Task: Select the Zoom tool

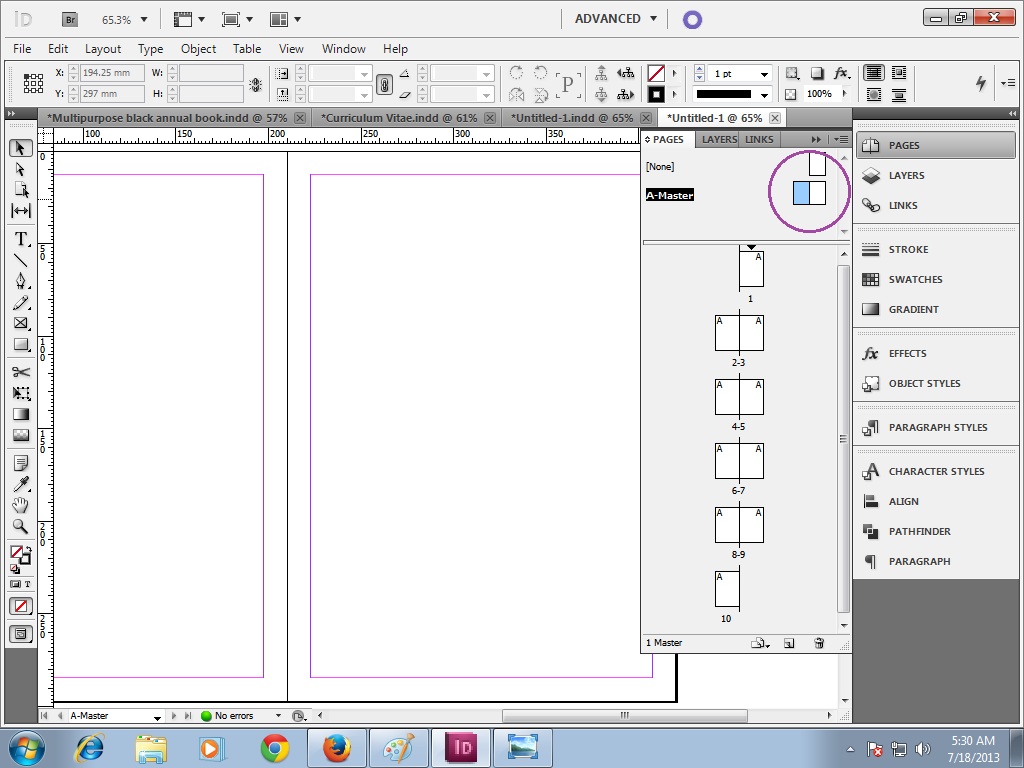Action: (x=20, y=527)
